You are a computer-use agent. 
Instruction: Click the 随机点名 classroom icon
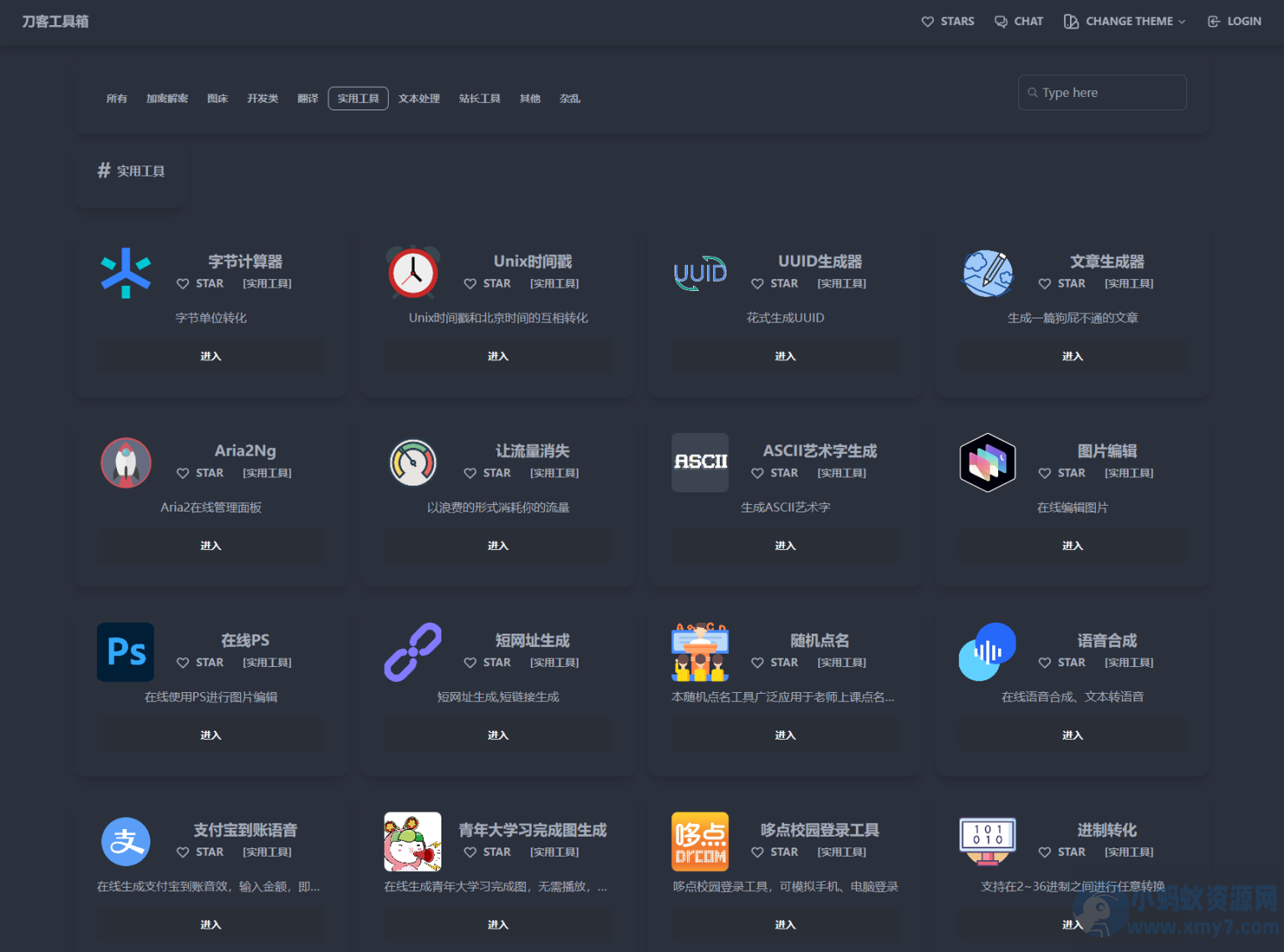[701, 652]
